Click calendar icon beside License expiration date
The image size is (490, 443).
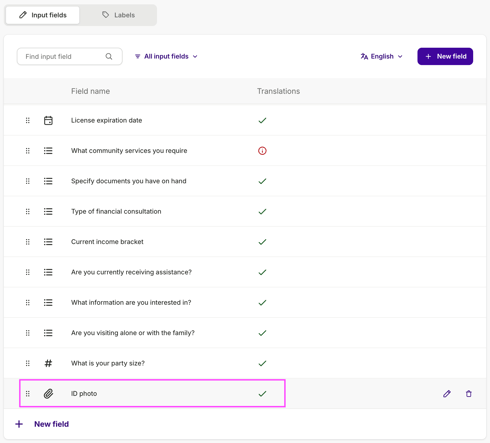tap(48, 120)
